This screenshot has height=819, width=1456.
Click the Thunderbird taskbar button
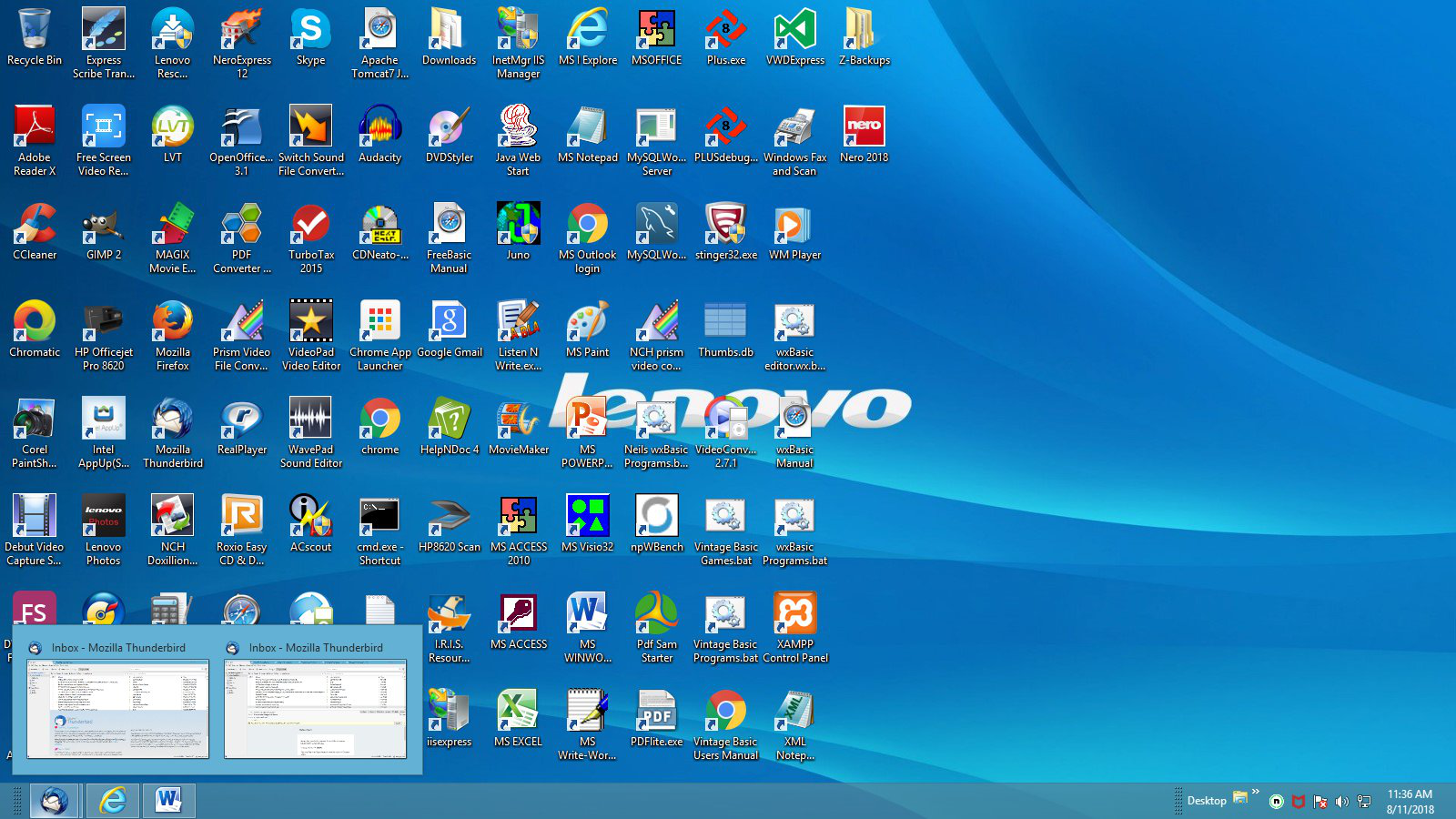(x=55, y=801)
